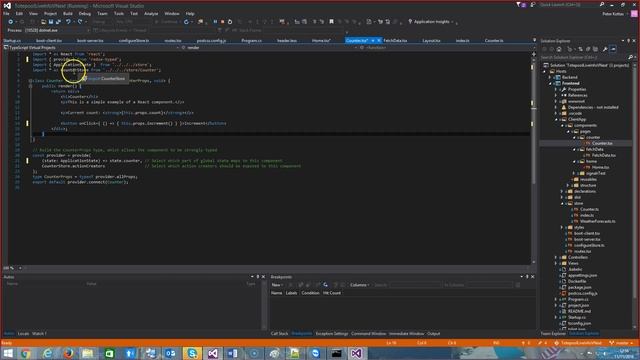Expand the Properties node in Solution Explorer
The height and width of the screenshot is (360, 640).
coord(556,89)
